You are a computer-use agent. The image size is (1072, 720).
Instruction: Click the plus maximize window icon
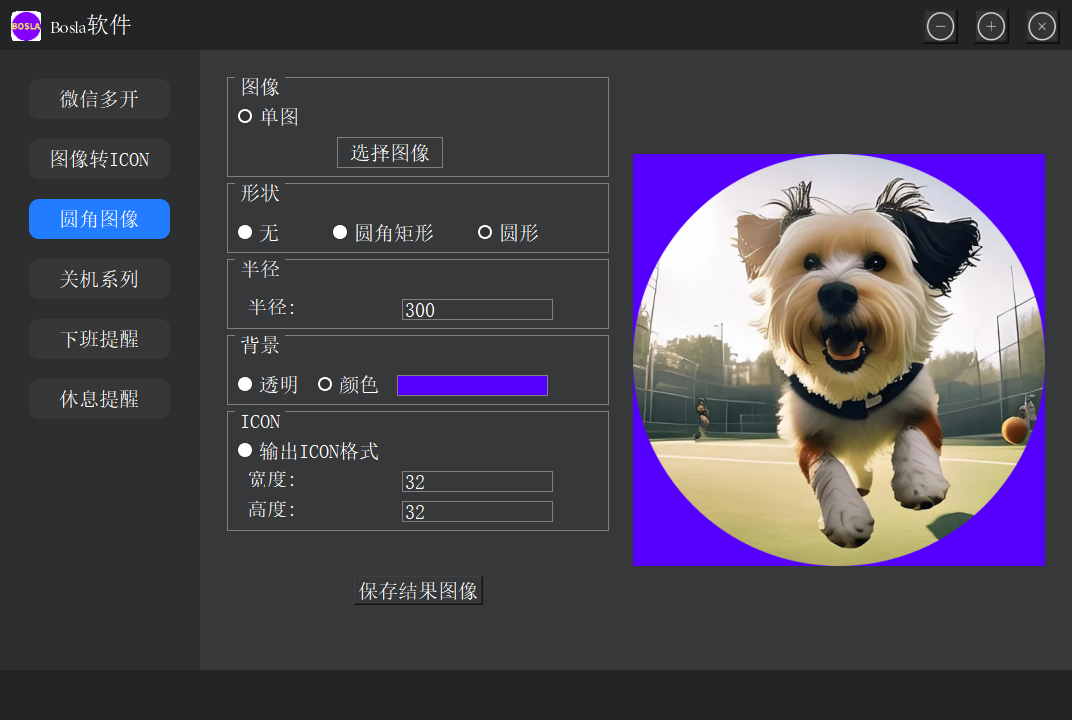point(991,27)
